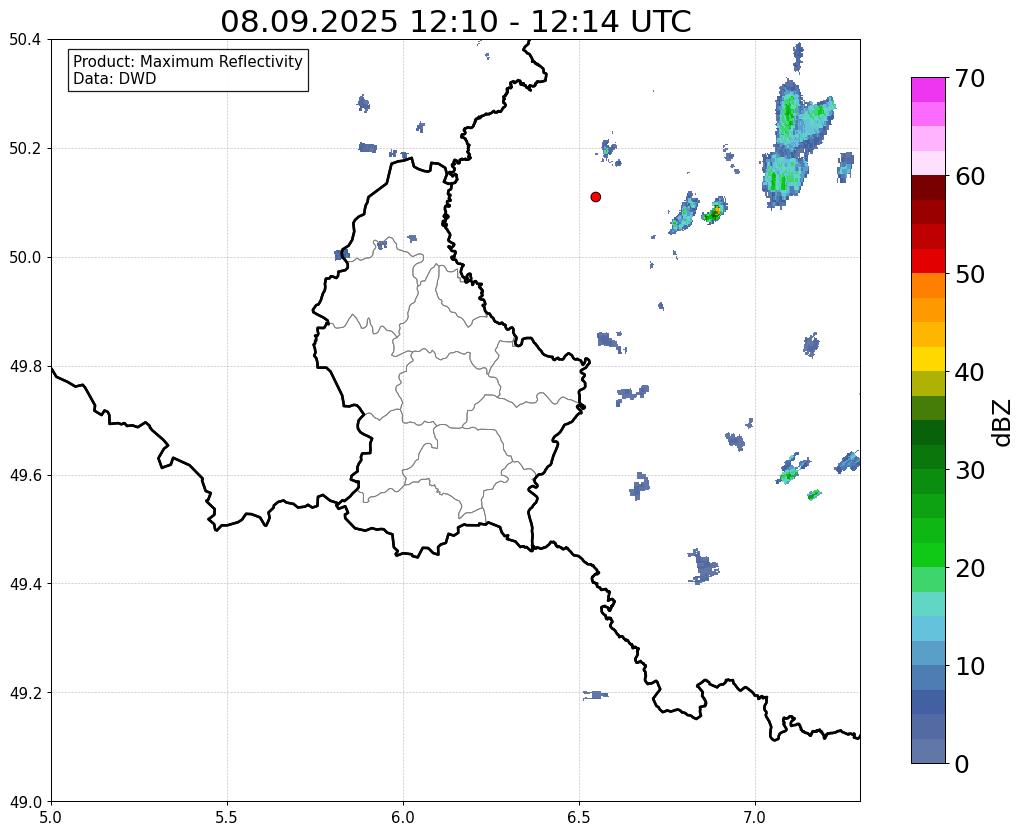The image size is (1023, 834).
Task: Click the colorbar label 10
Action: coord(970,666)
